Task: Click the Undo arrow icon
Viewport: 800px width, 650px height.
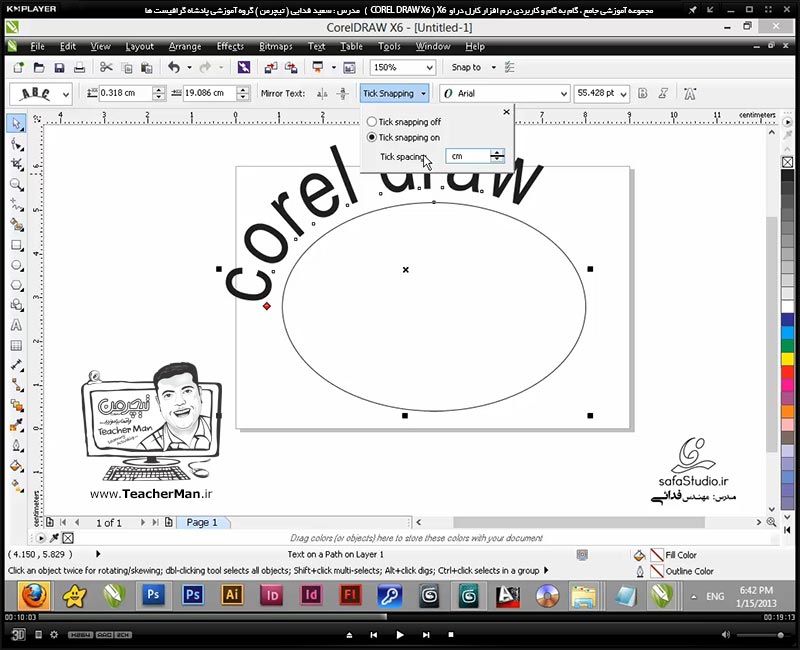Action: pyautogui.click(x=174, y=67)
